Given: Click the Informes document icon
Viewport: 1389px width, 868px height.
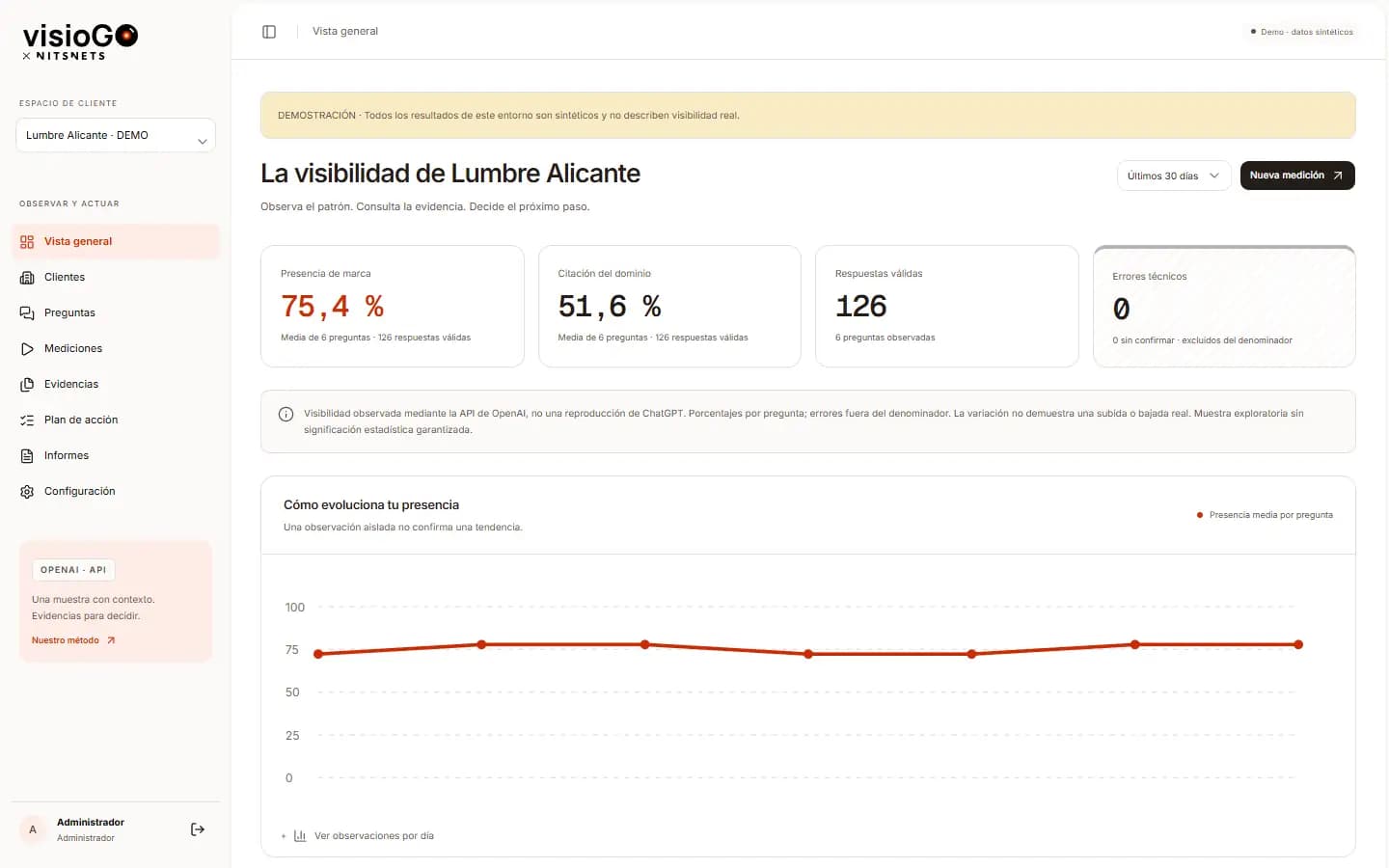Looking at the screenshot, I should (27, 456).
